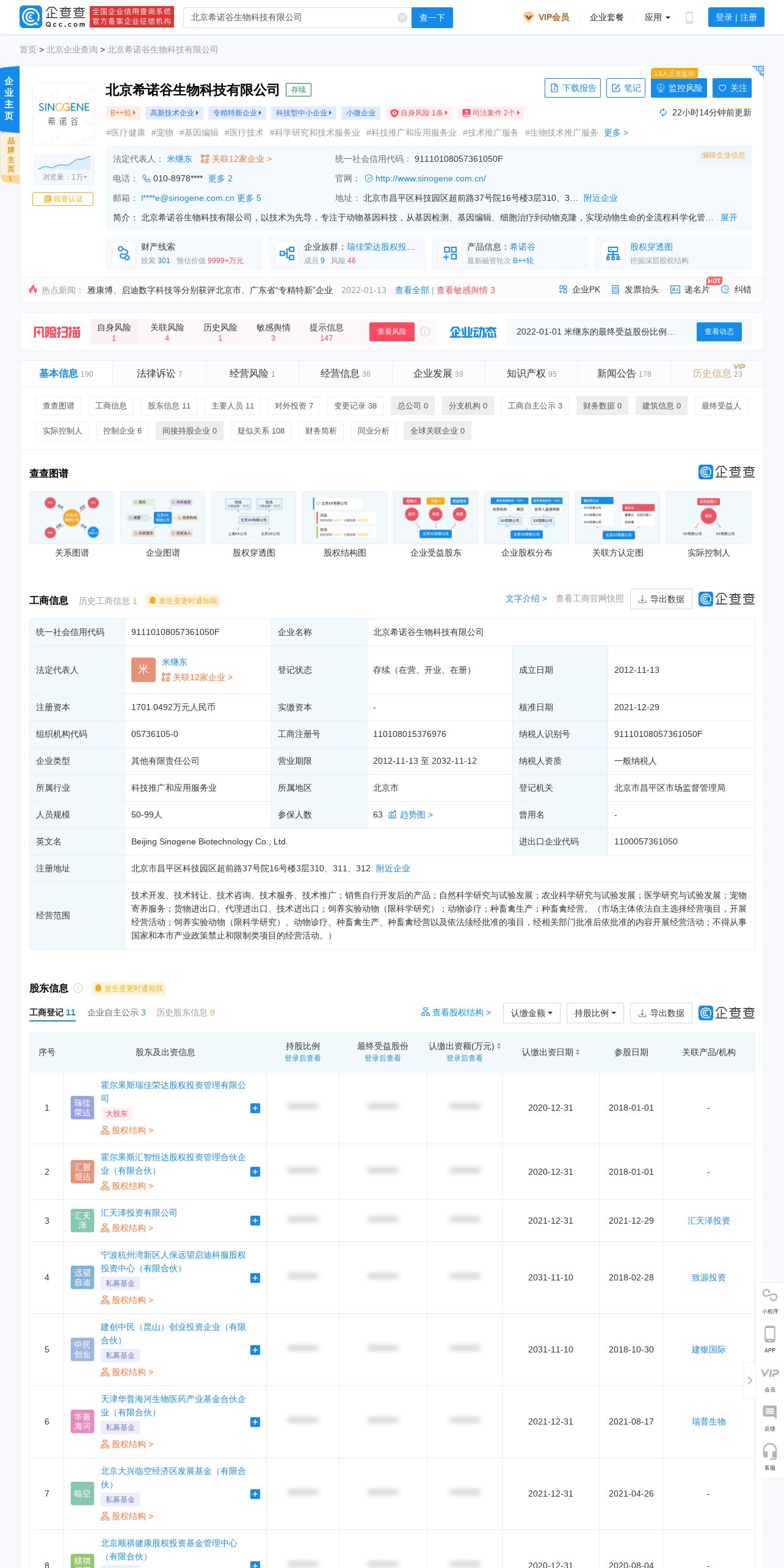784x1568 pixels.
Task: Open the 客服 headset side icon
Action: (770, 1457)
